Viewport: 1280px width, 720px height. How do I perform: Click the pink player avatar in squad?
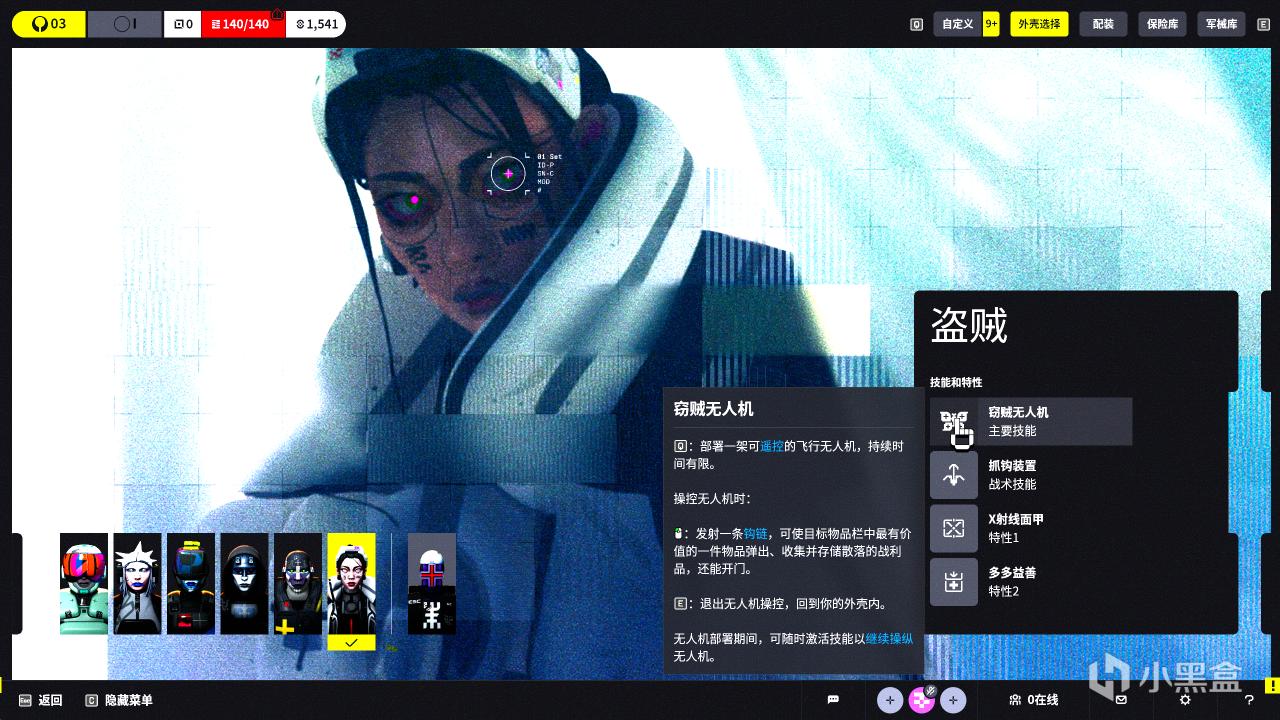tap(922, 700)
